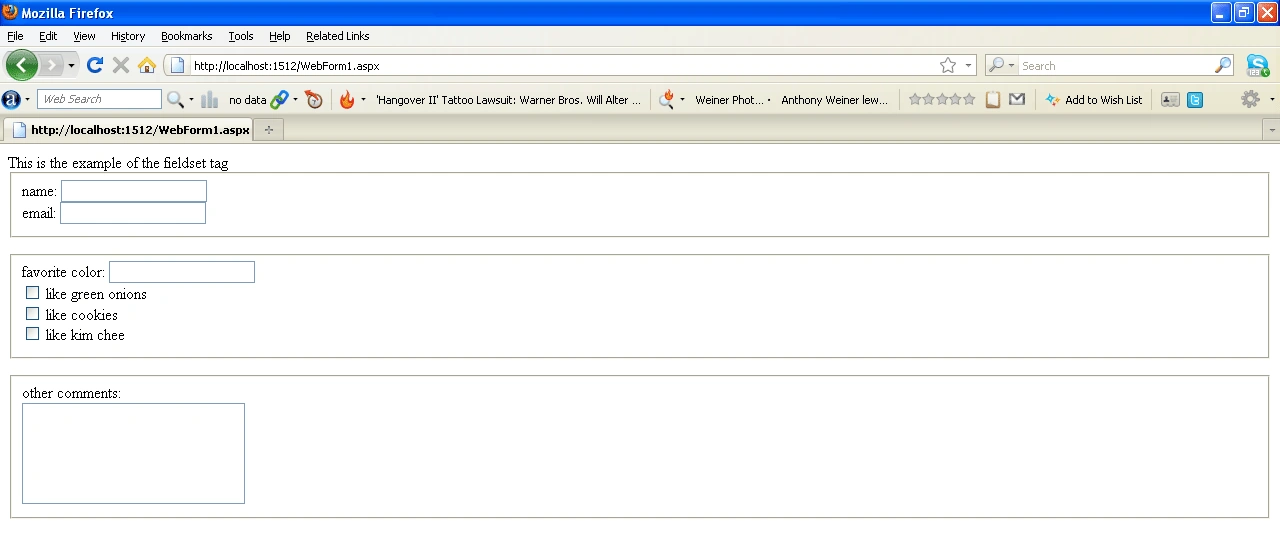Open the 'Hangover II' Tattoo Lawsuit headline

pyautogui.click(x=508, y=100)
